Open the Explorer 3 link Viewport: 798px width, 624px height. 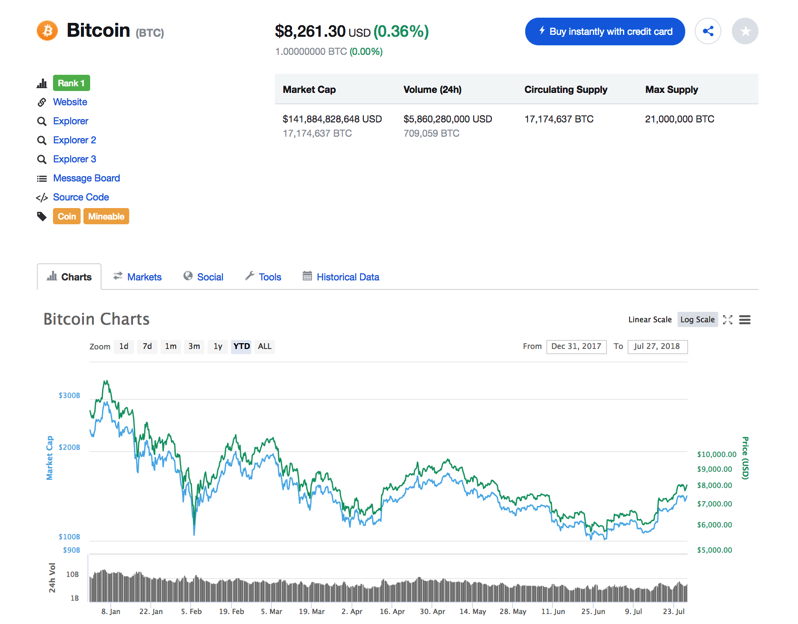pyautogui.click(x=74, y=159)
